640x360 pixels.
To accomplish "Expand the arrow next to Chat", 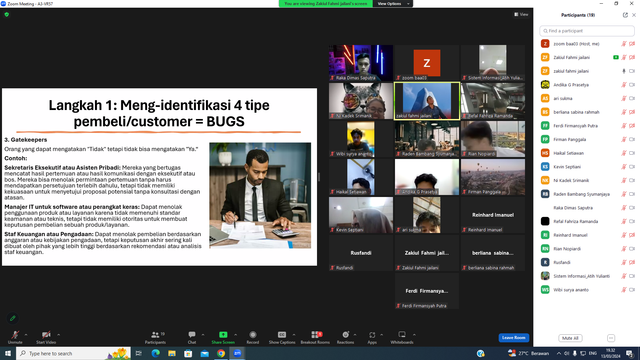I will click(203, 335).
